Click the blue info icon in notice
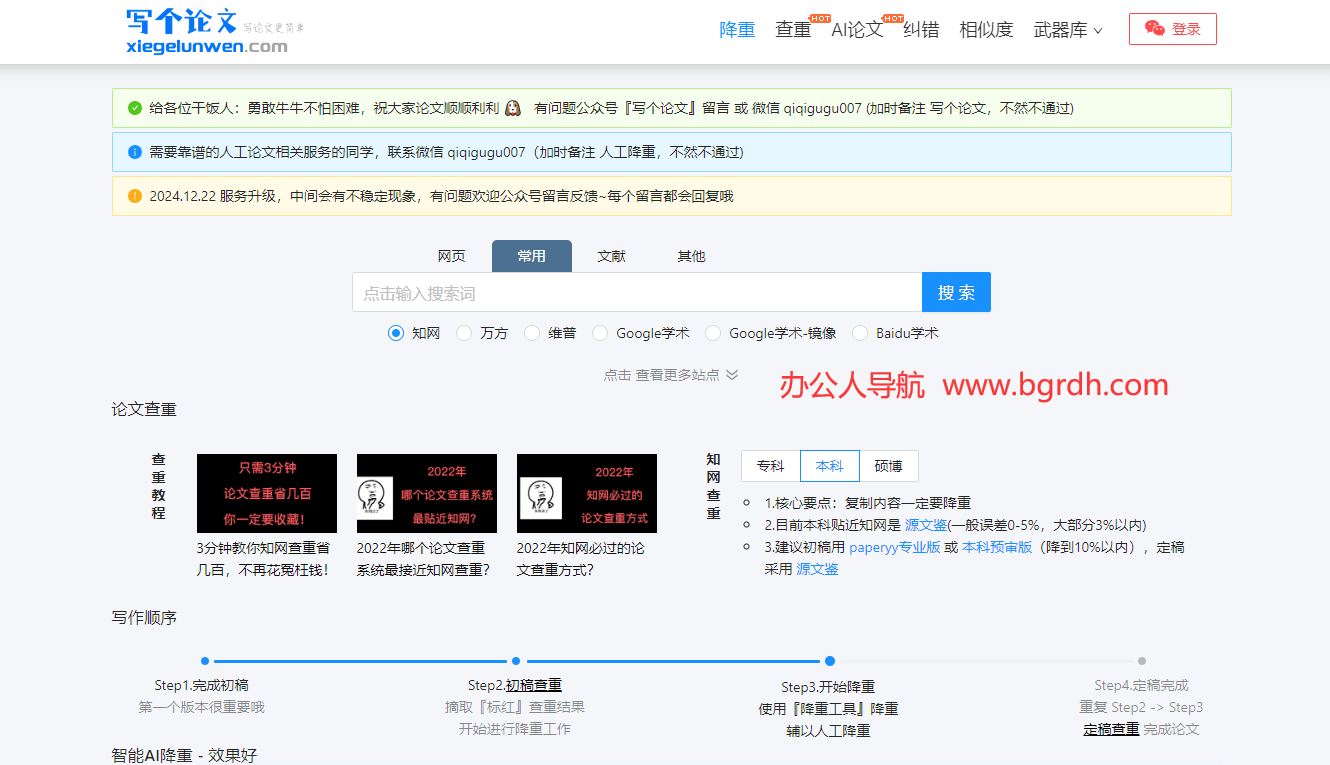Screen dimensions: 1330x765 pos(135,152)
